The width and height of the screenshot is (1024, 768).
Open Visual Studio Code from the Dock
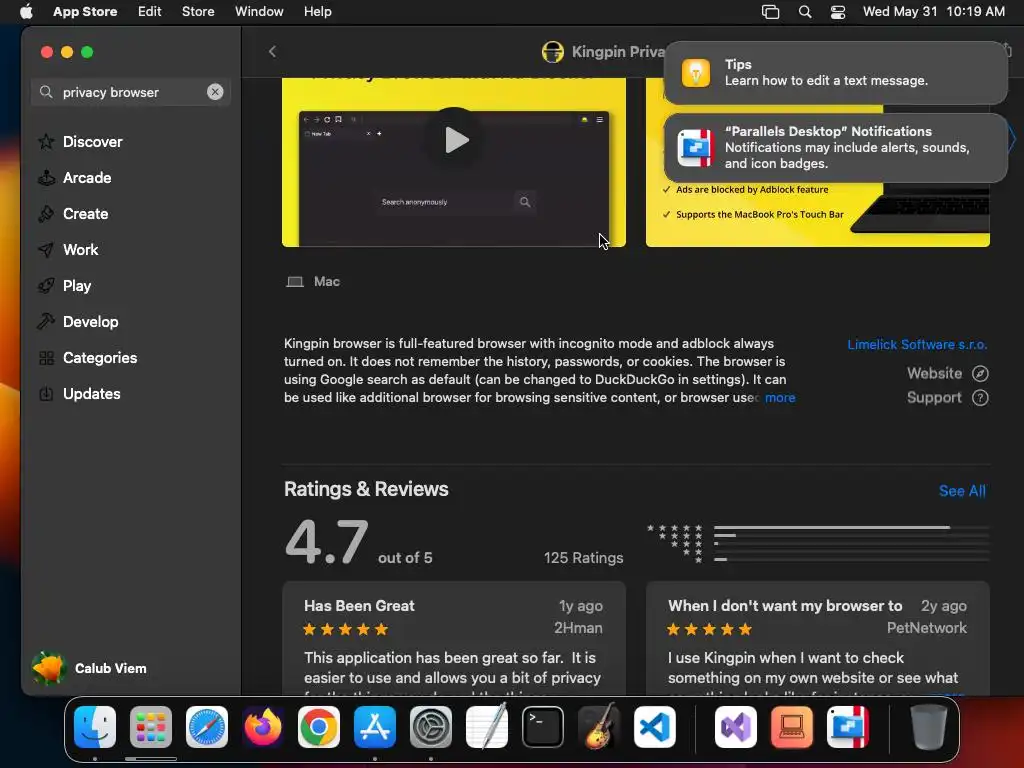click(654, 727)
